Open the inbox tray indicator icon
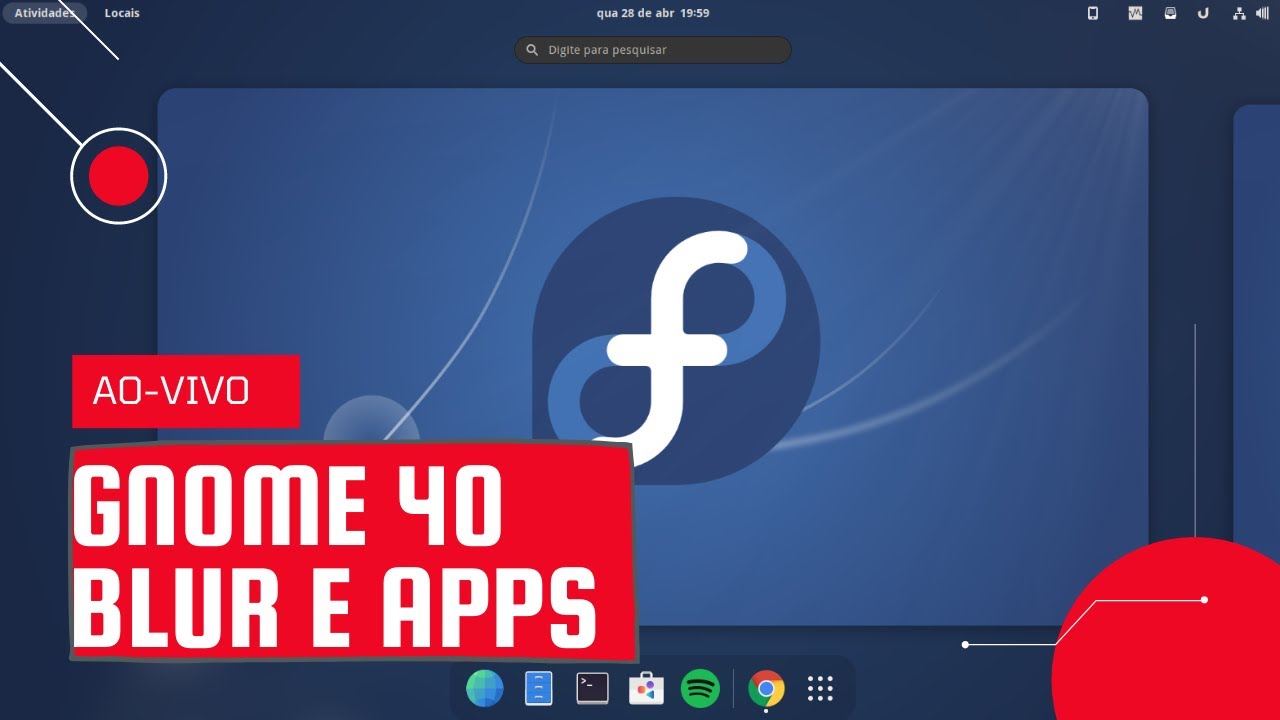This screenshot has width=1280, height=720. 1170,13
